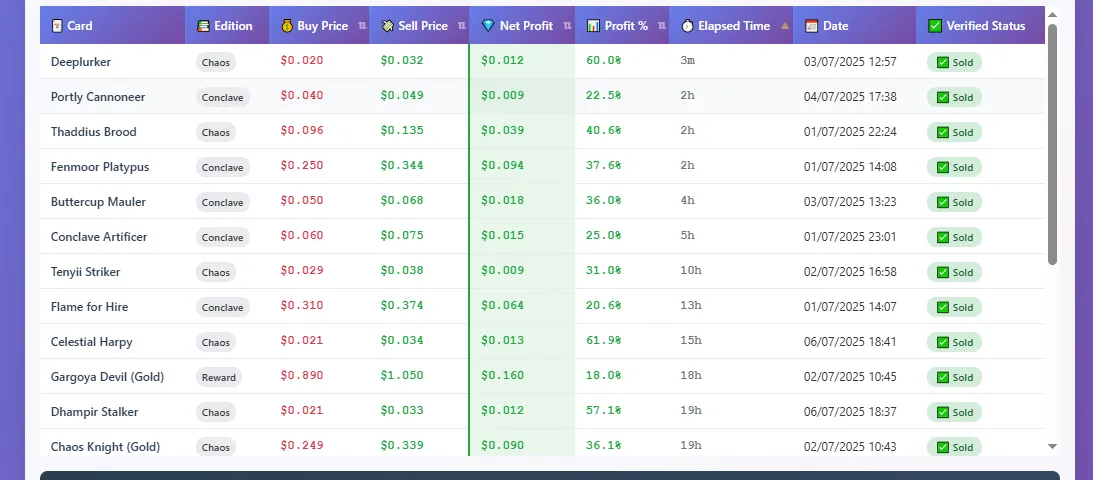Click green check icon in Fenmoor Platypus row

coord(942,167)
